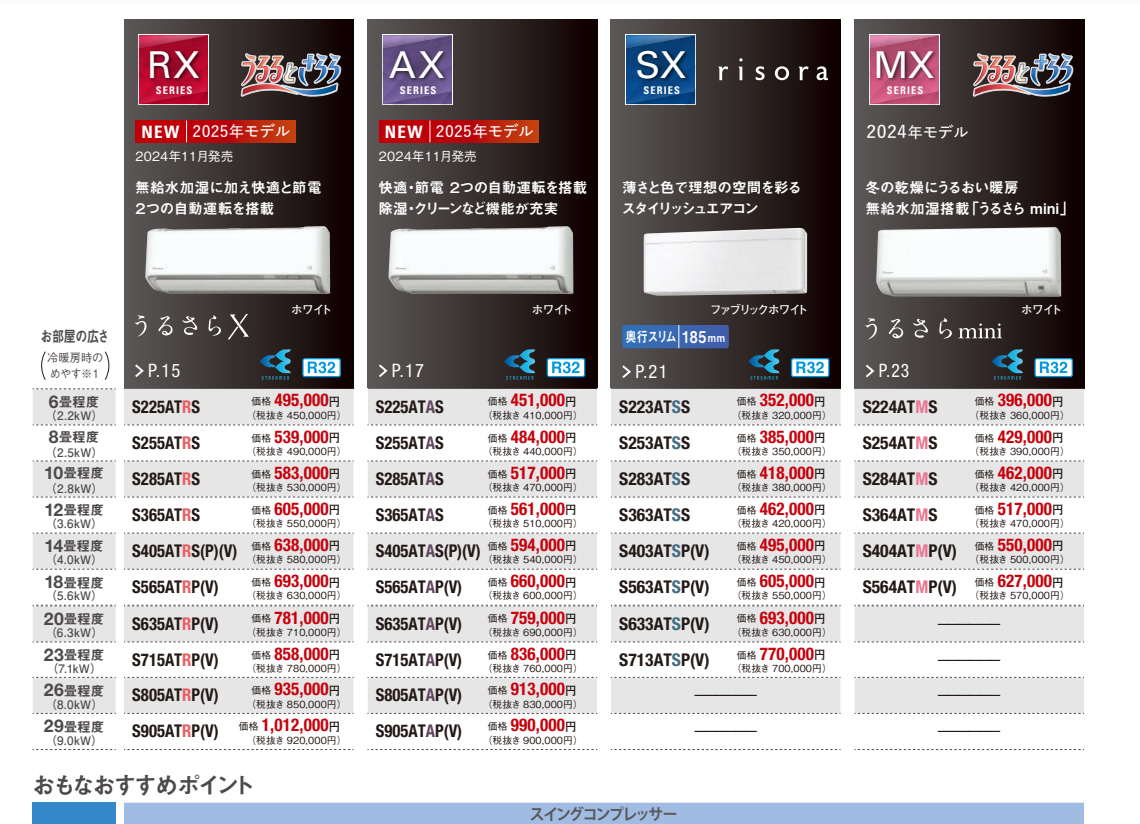Follow the >P.21 page reference
This screenshot has height=824, width=1140.
tap(644, 372)
